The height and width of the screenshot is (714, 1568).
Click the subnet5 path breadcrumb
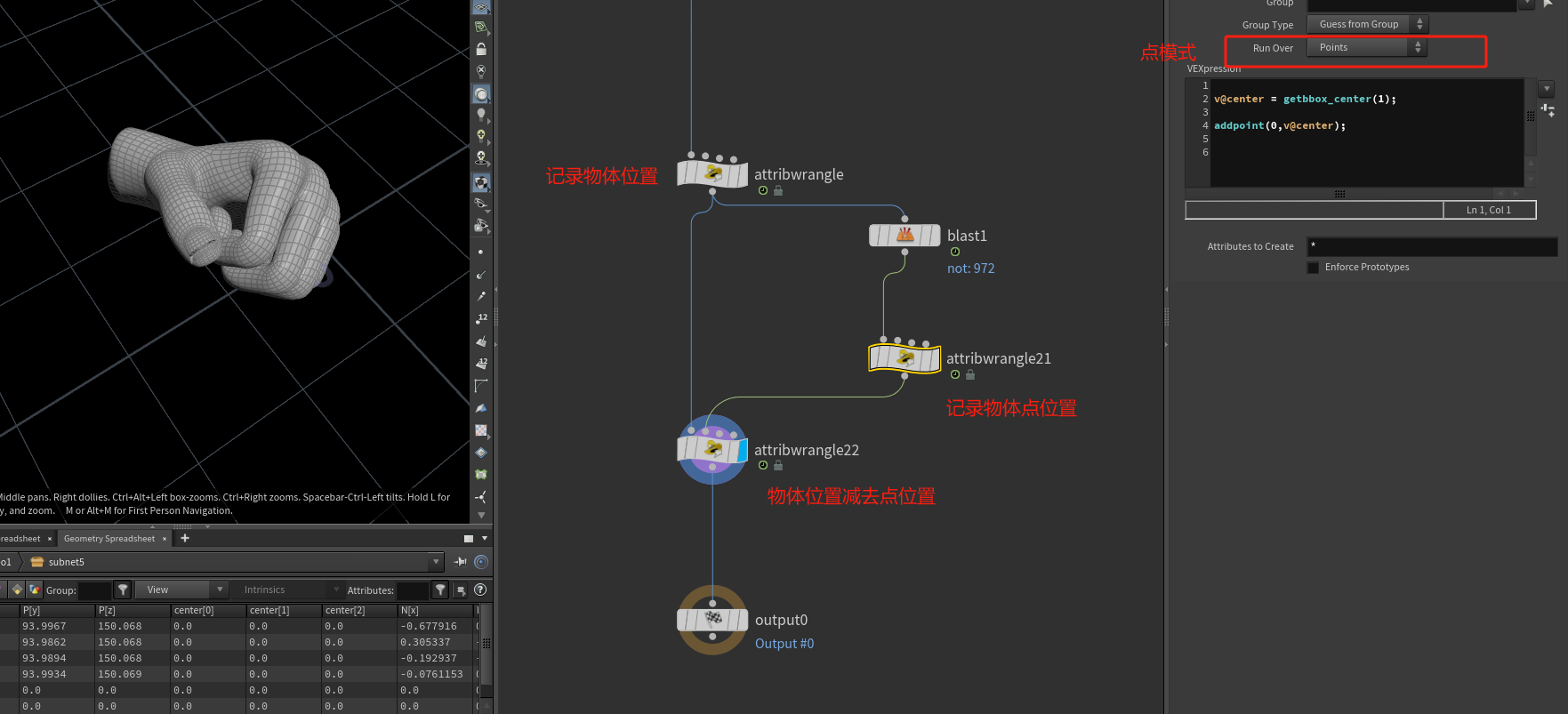66,562
